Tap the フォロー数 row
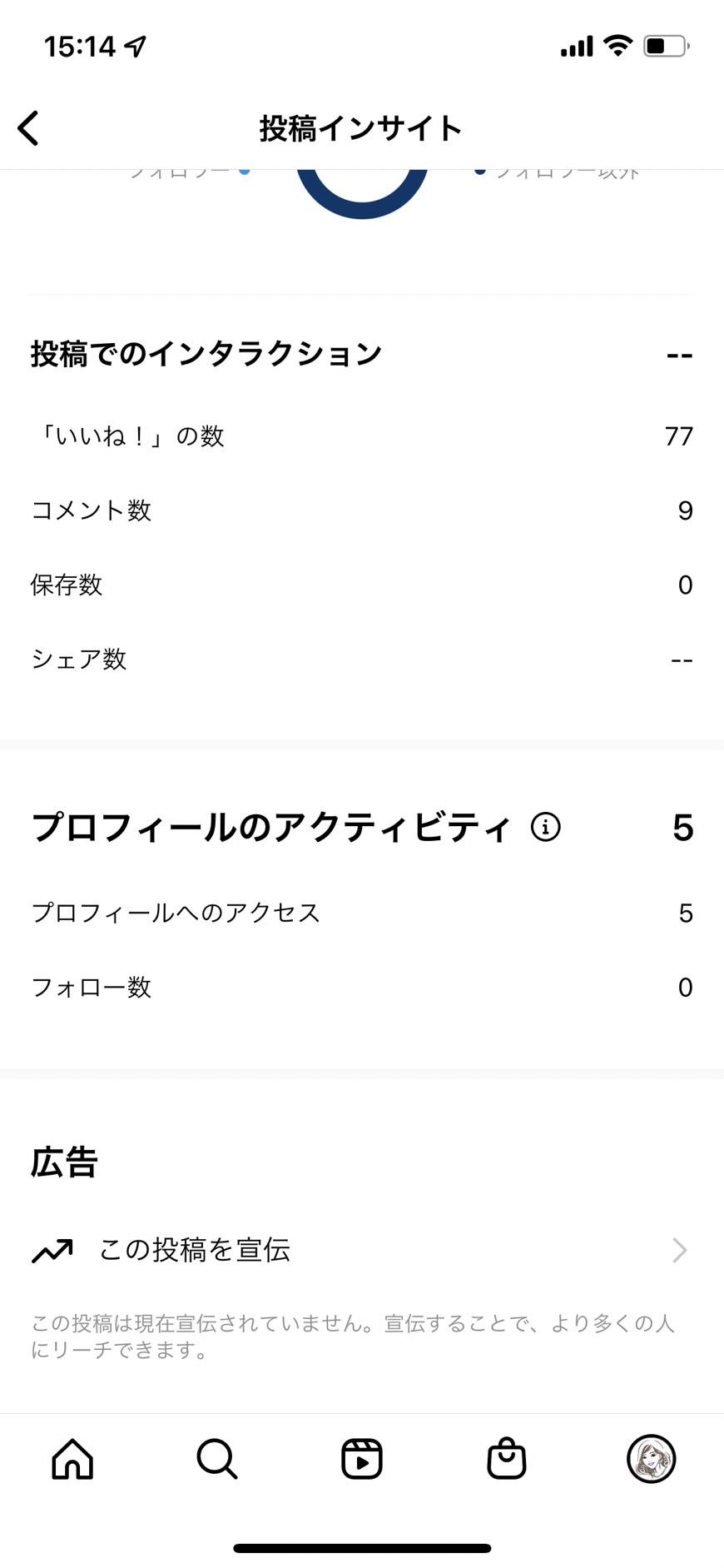The image size is (724, 1568). coord(362,988)
